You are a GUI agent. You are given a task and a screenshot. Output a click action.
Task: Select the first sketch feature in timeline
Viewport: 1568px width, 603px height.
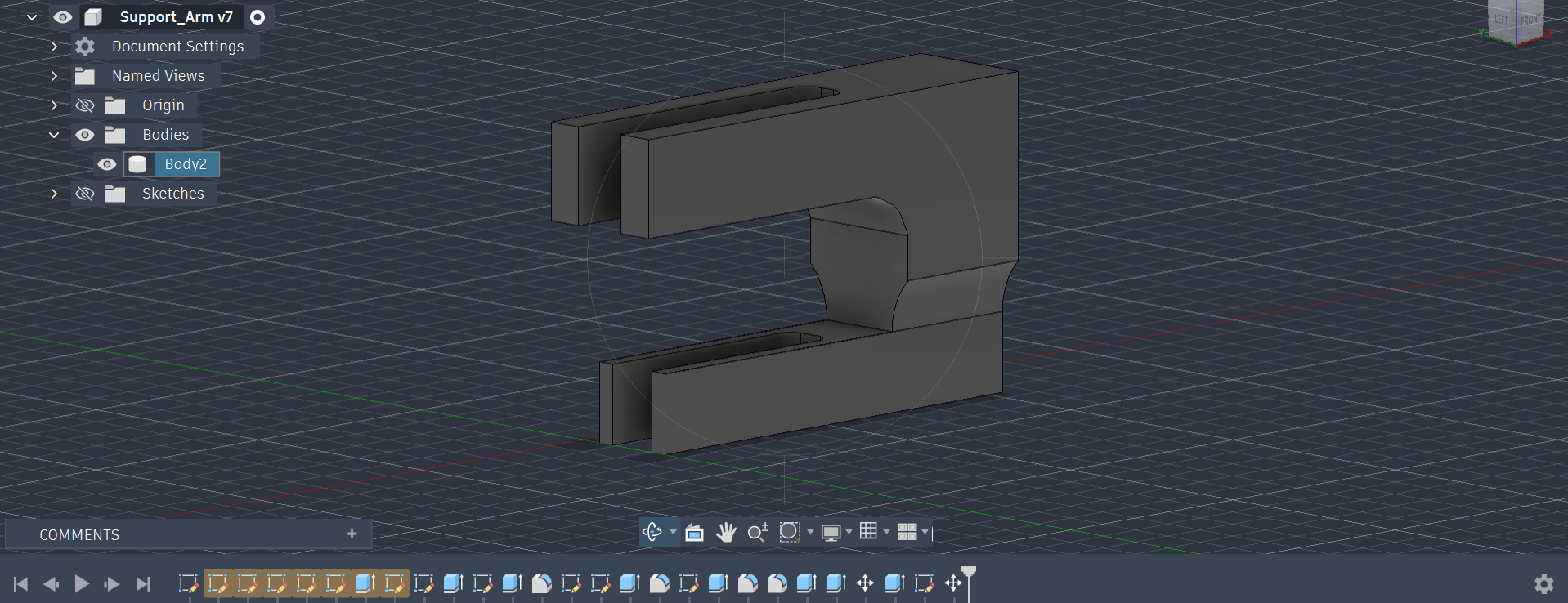click(x=188, y=583)
